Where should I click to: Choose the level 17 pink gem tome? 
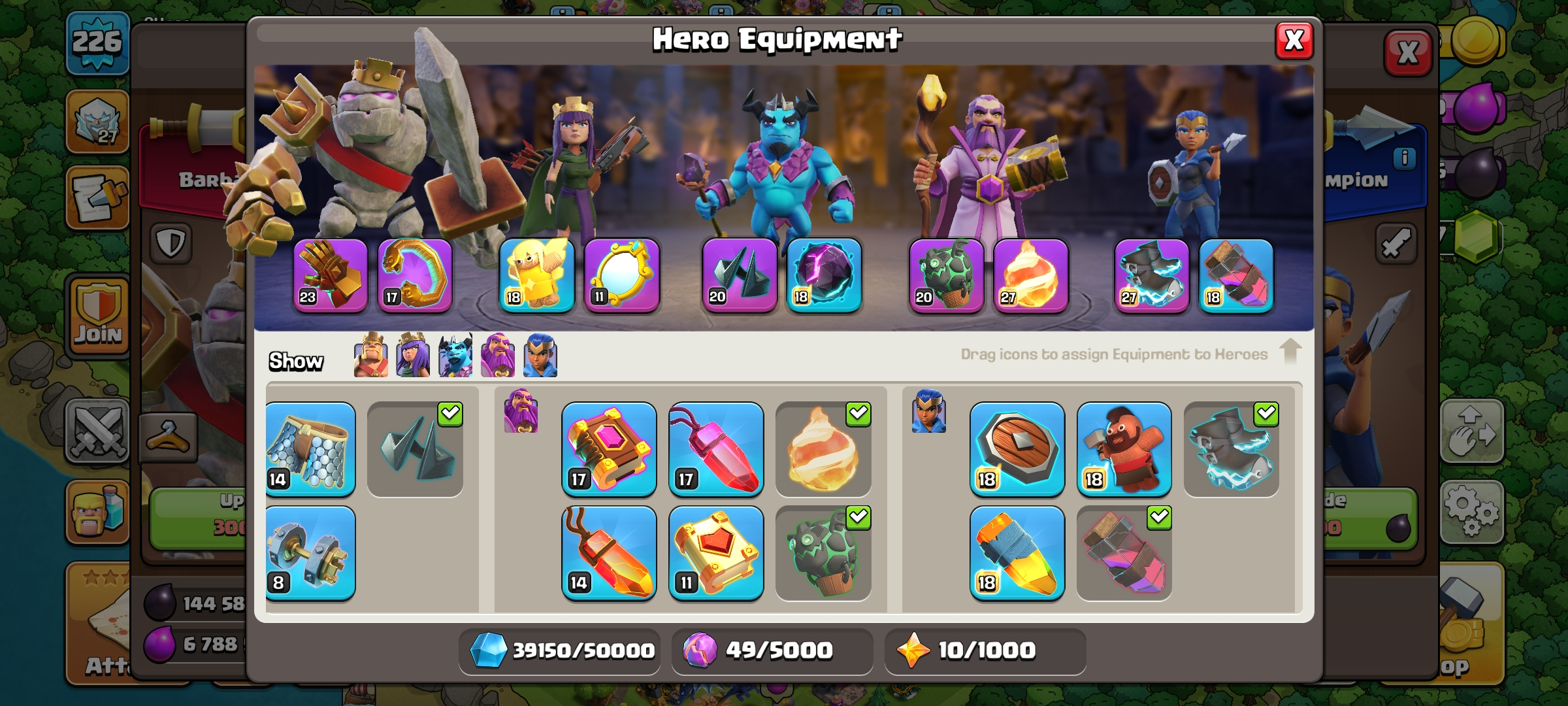609,449
